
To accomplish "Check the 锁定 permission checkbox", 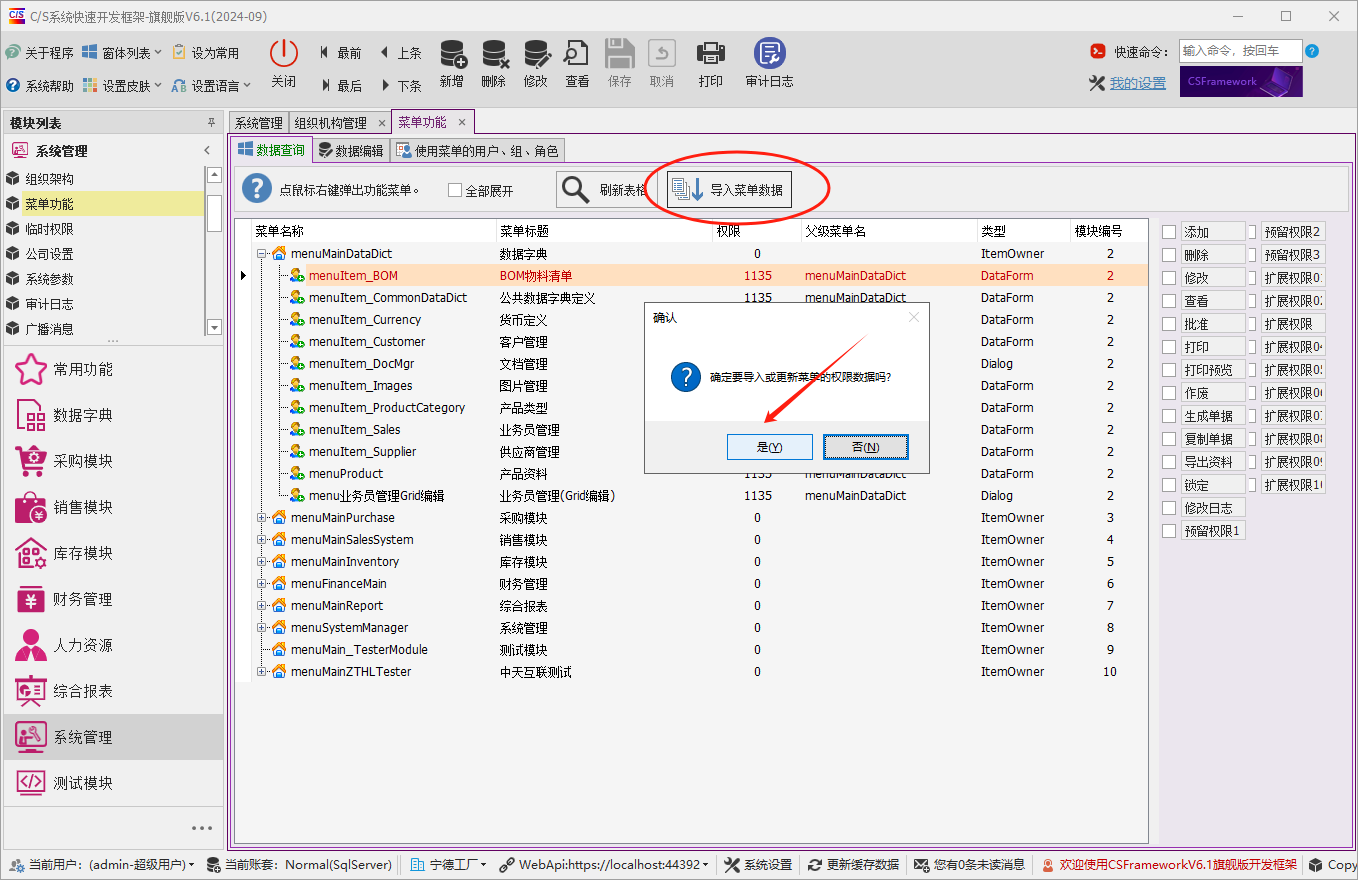I will point(1169,485).
